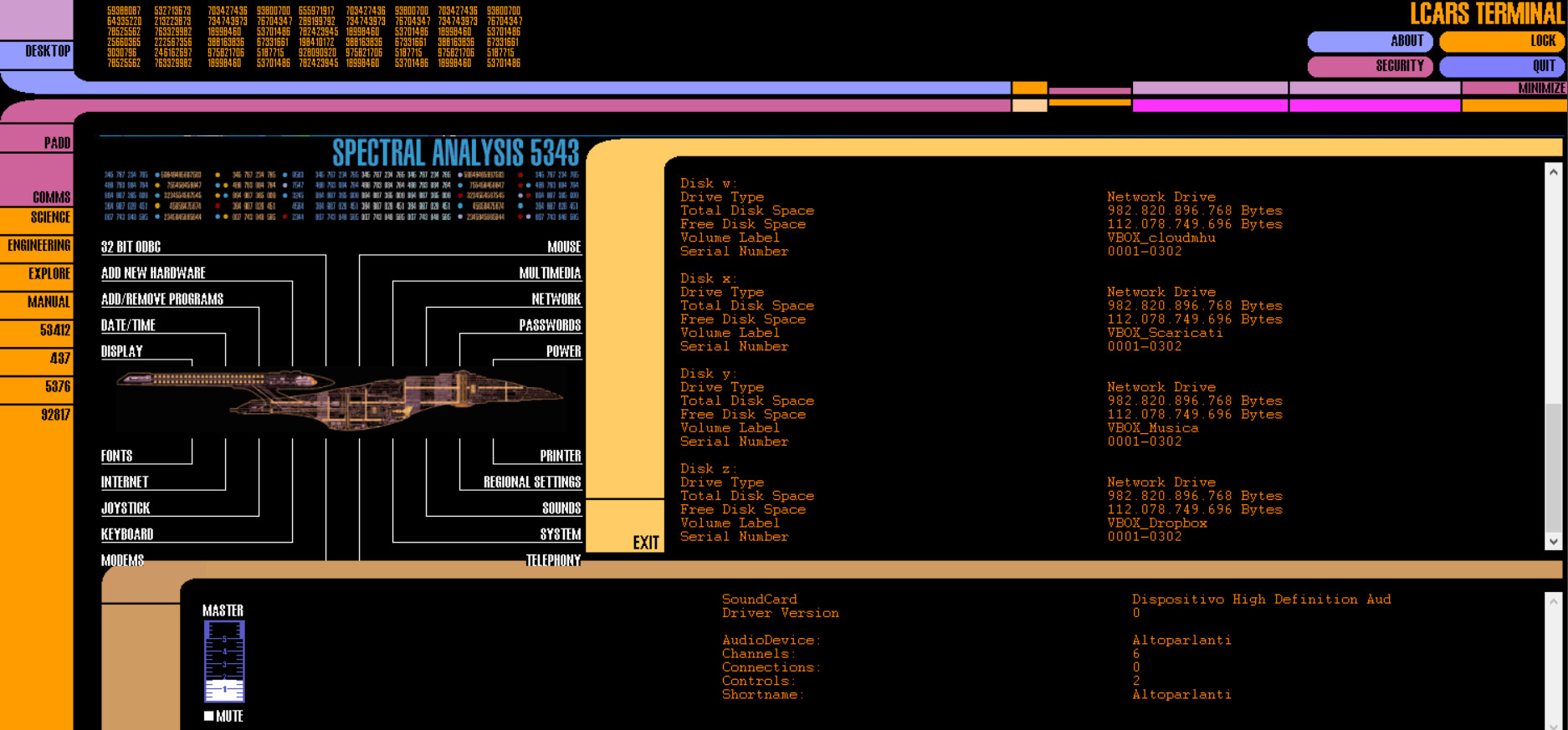Open TELEPHONY settings

pyautogui.click(x=553, y=560)
